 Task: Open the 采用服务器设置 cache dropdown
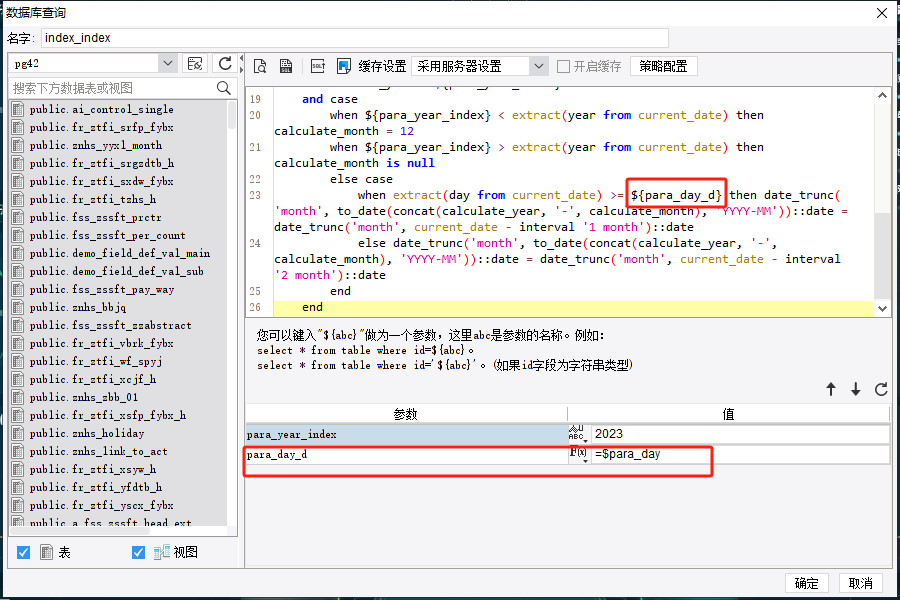(539, 66)
